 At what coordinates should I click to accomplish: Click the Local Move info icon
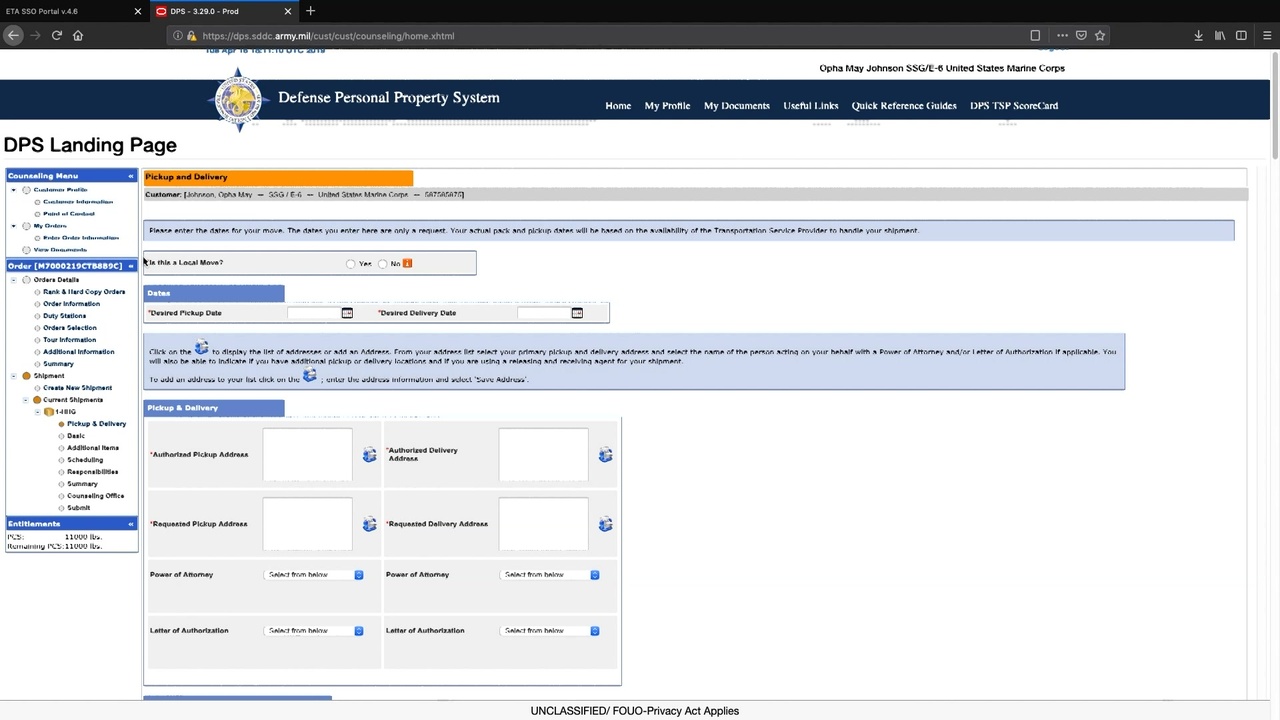pos(407,263)
